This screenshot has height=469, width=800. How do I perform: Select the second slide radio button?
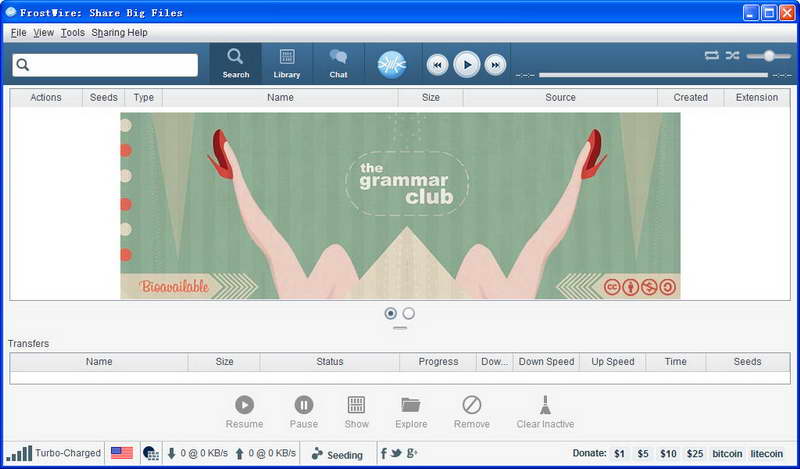tap(409, 313)
